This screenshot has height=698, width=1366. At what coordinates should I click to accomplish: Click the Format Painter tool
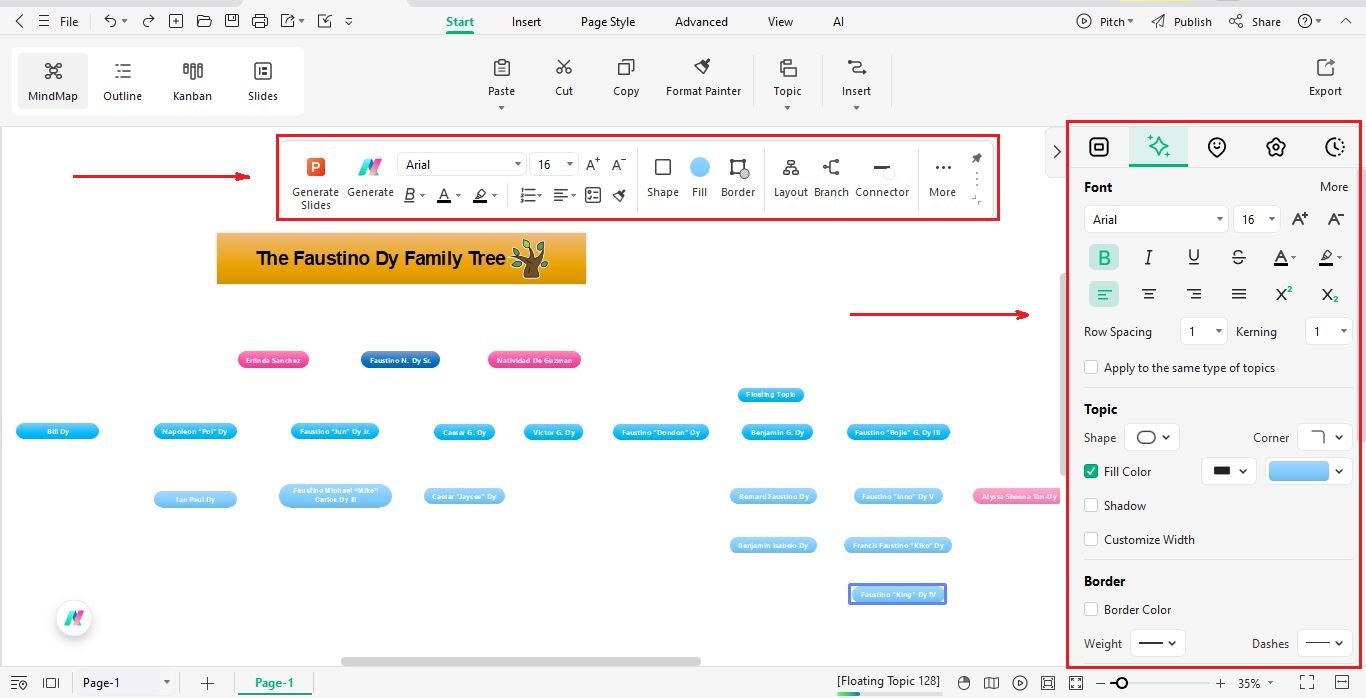click(x=703, y=78)
